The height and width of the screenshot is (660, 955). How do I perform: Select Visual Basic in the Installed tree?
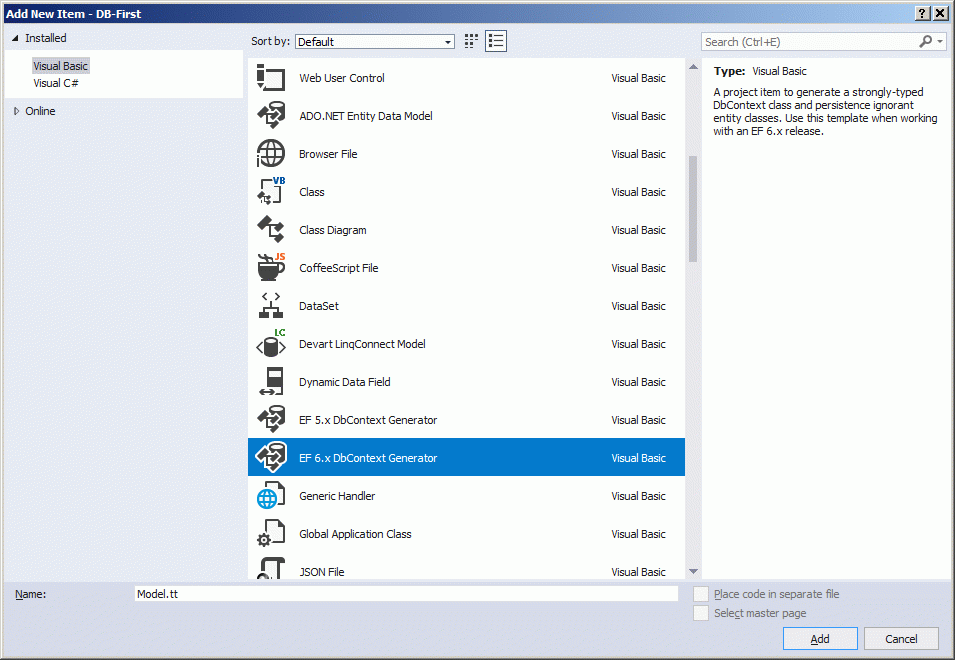[60, 66]
